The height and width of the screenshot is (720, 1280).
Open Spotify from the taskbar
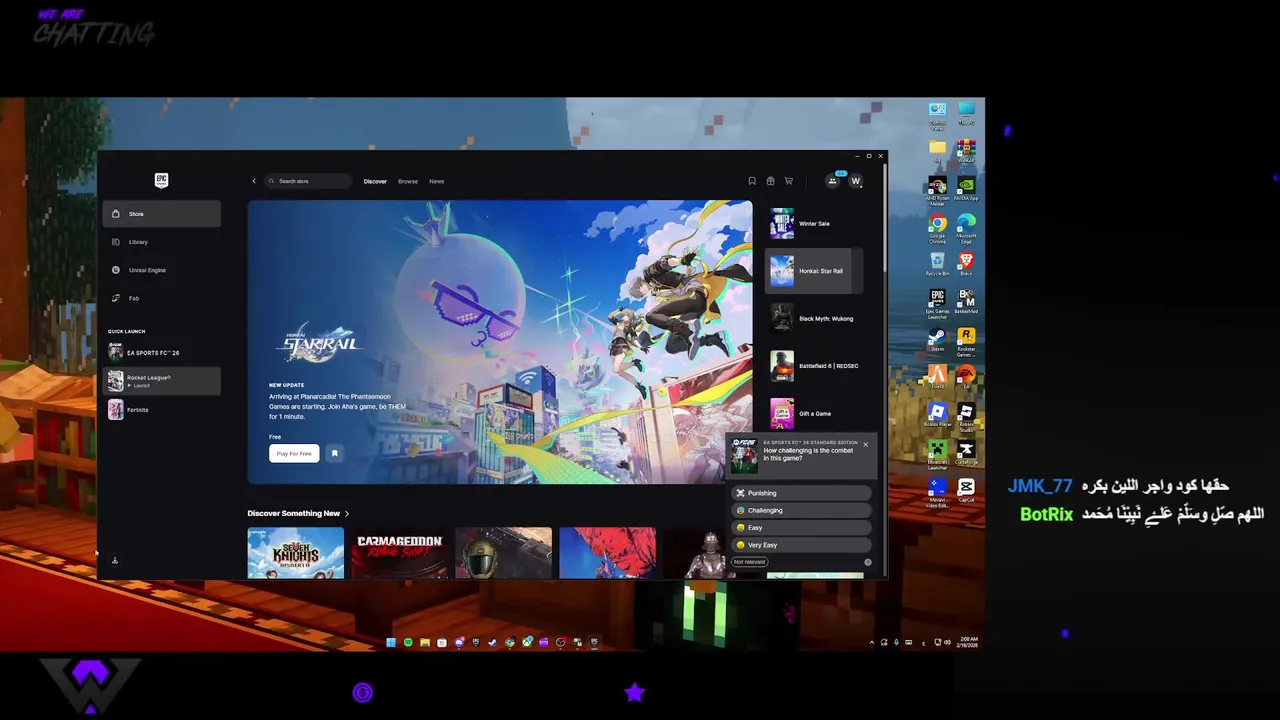pyautogui.click(x=408, y=642)
